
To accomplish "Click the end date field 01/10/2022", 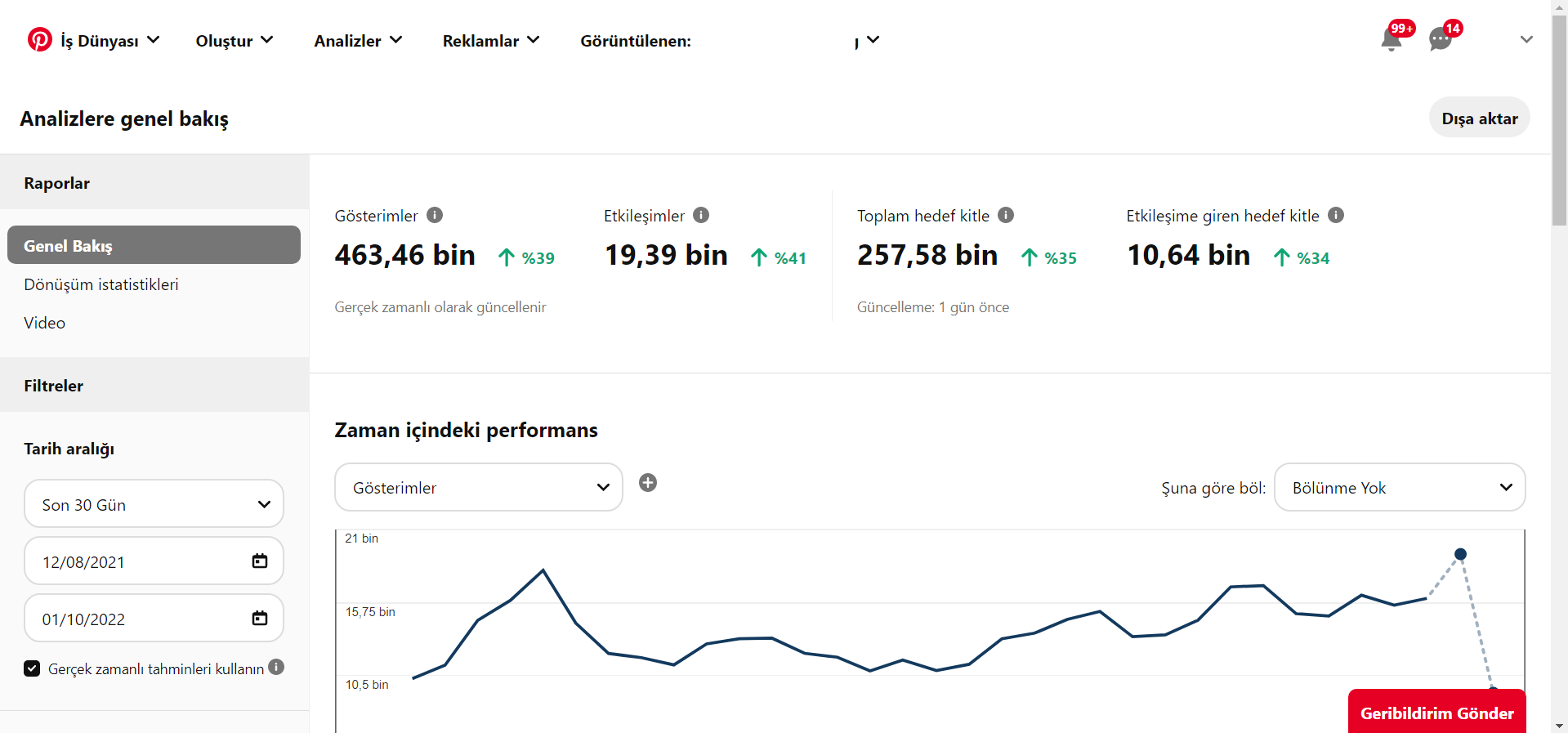I will pos(154,619).
